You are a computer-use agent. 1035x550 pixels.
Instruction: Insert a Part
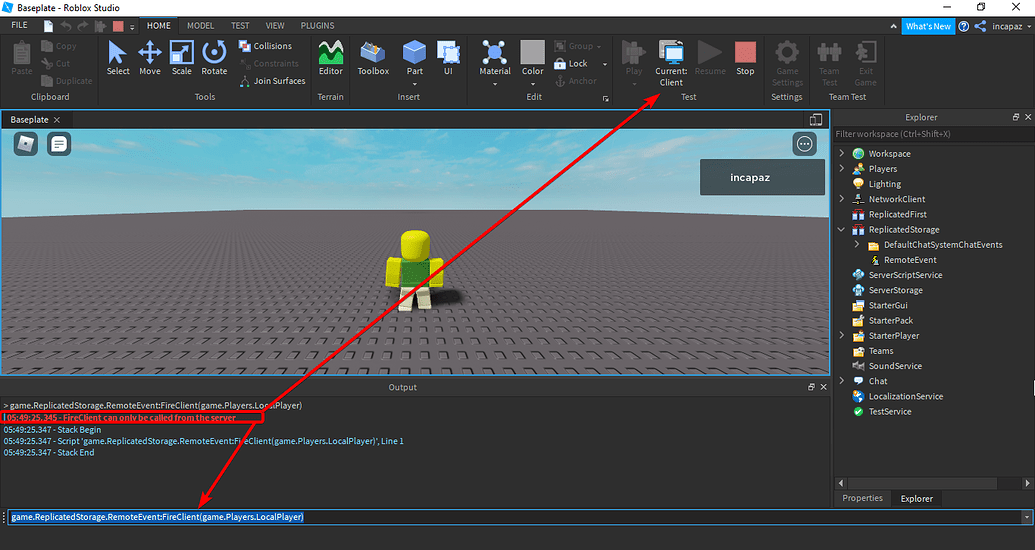coord(415,58)
